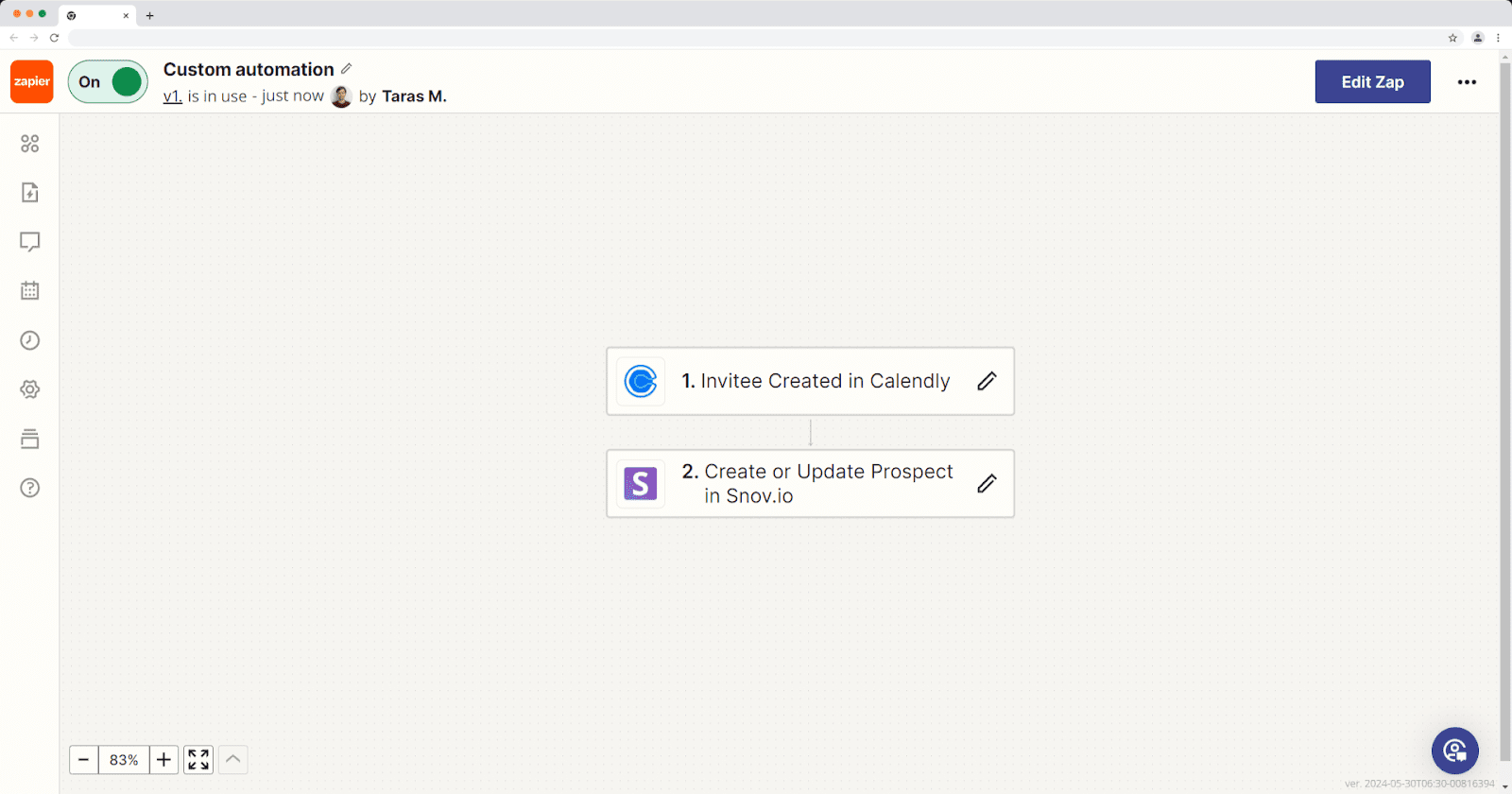The width and height of the screenshot is (1512, 794).
Task: Open the v1. version link
Action: [172, 96]
